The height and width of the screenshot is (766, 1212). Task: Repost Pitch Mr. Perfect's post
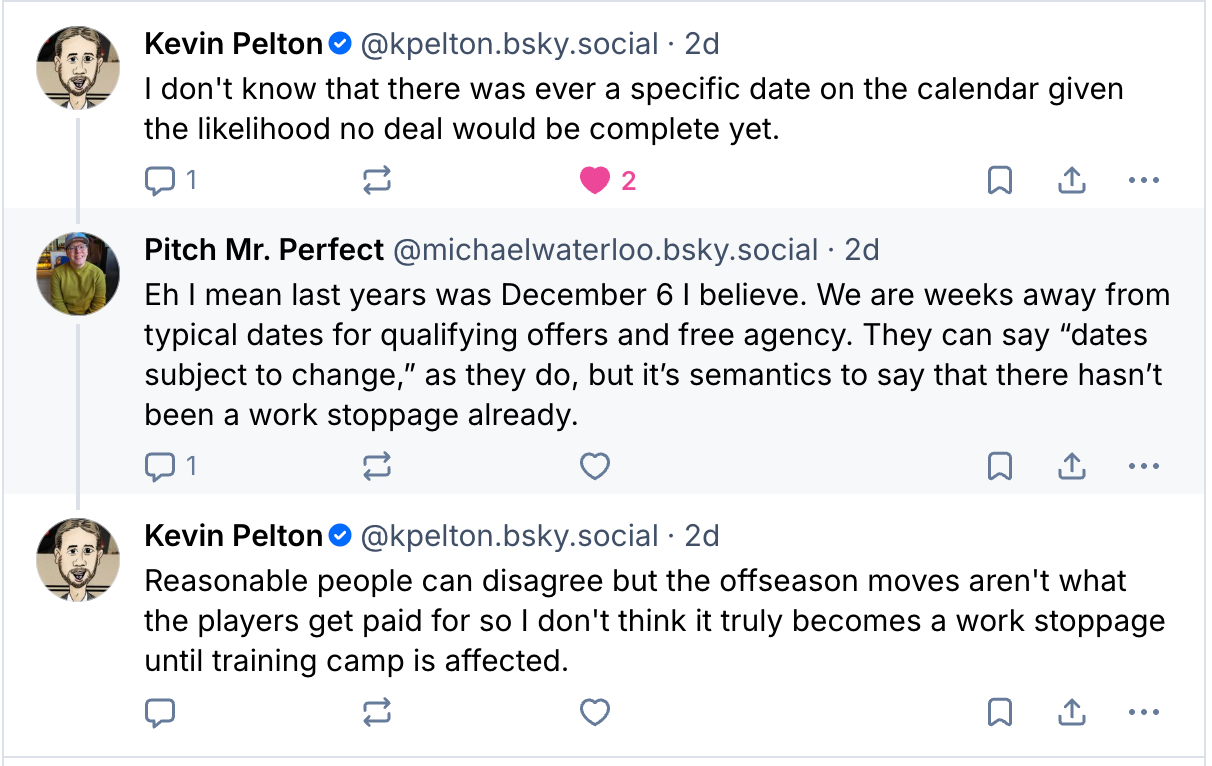[377, 466]
